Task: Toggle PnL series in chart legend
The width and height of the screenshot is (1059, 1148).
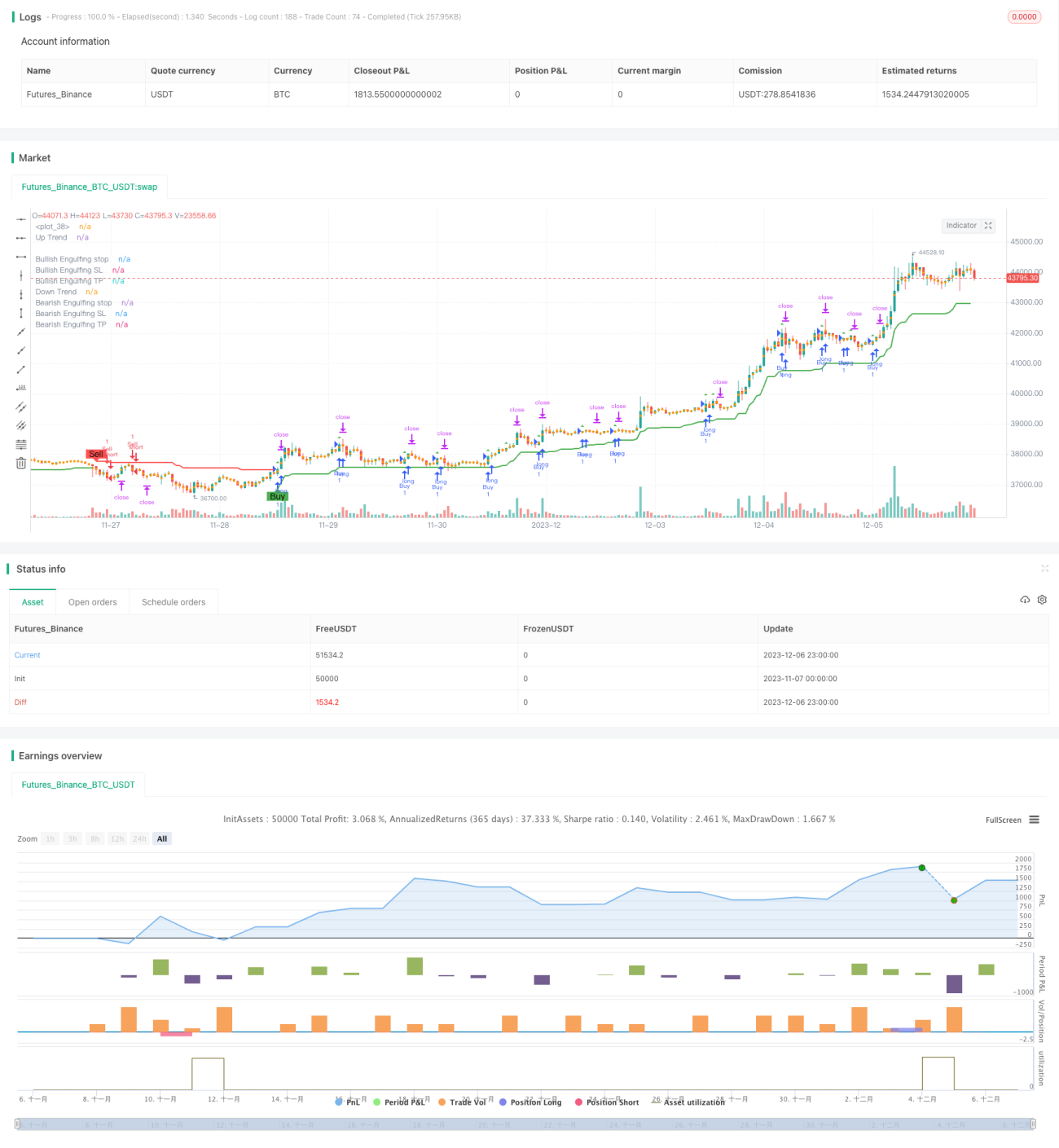Action: 347,1102
